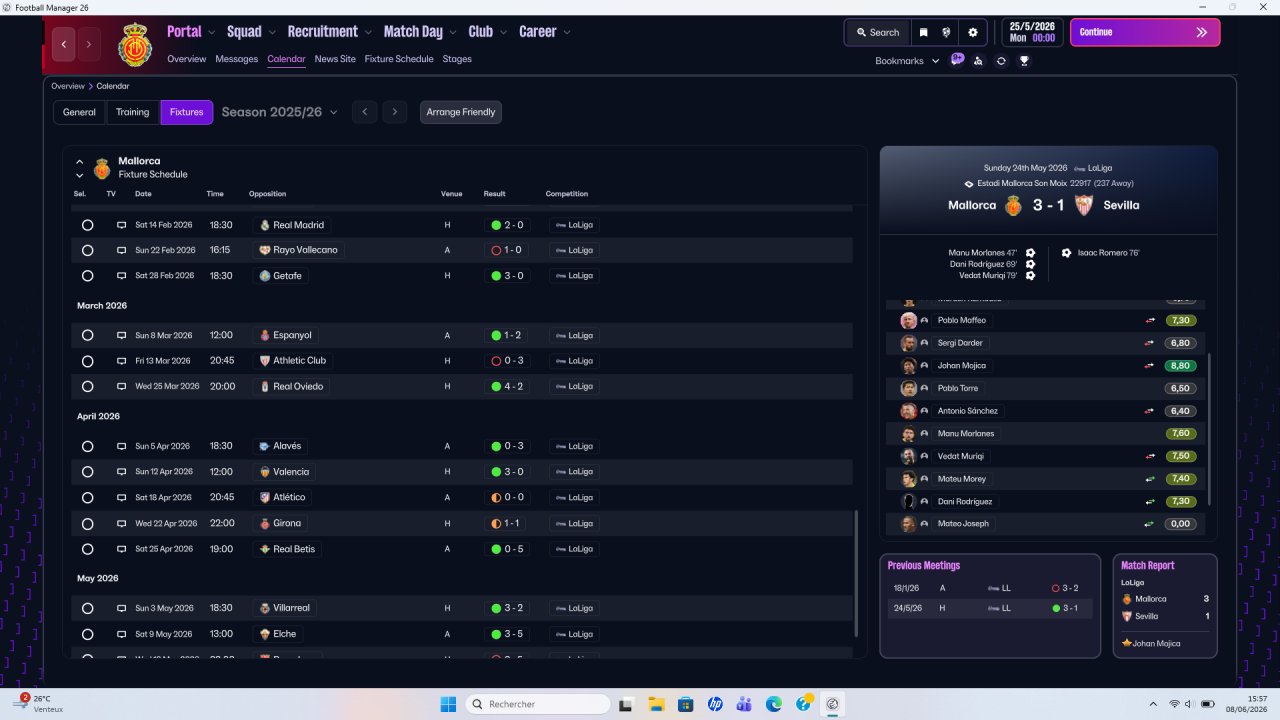Image resolution: width=1280 pixels, height=720 pixels.
Task: Open Microsoft Edge from taskbar
Action: (x=774, y=704)
